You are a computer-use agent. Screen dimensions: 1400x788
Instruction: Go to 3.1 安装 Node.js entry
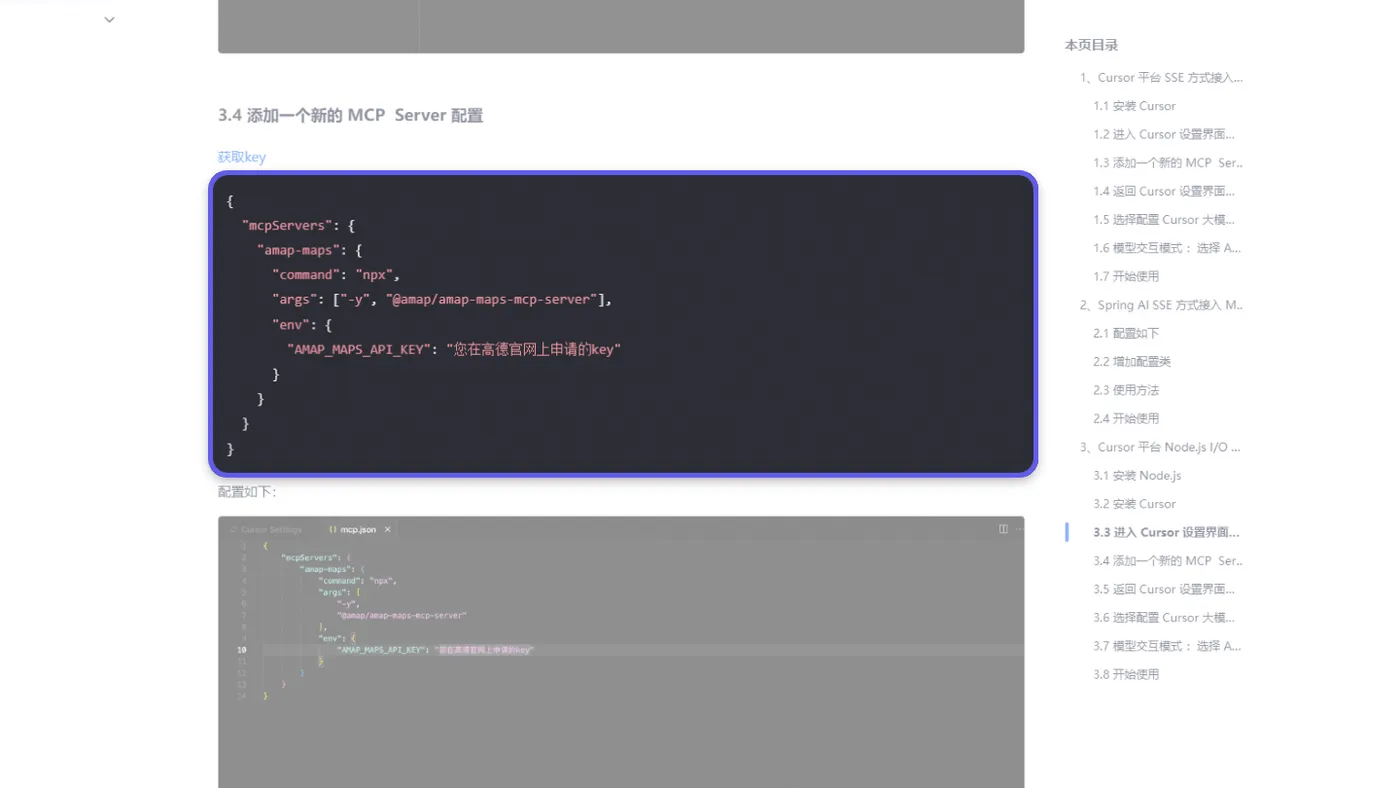(1137, 475)
